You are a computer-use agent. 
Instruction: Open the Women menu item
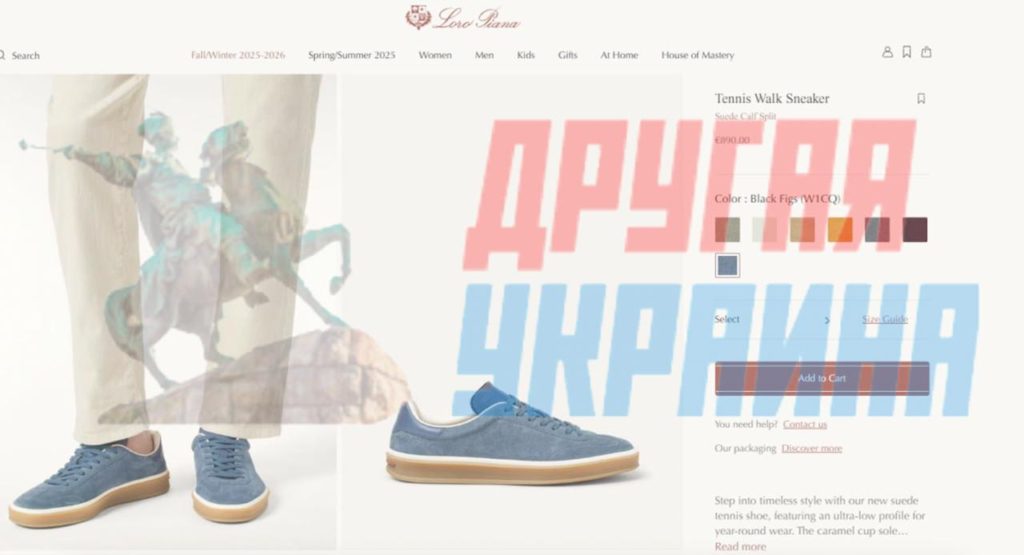pyautogui.click(x=435, y=56)
